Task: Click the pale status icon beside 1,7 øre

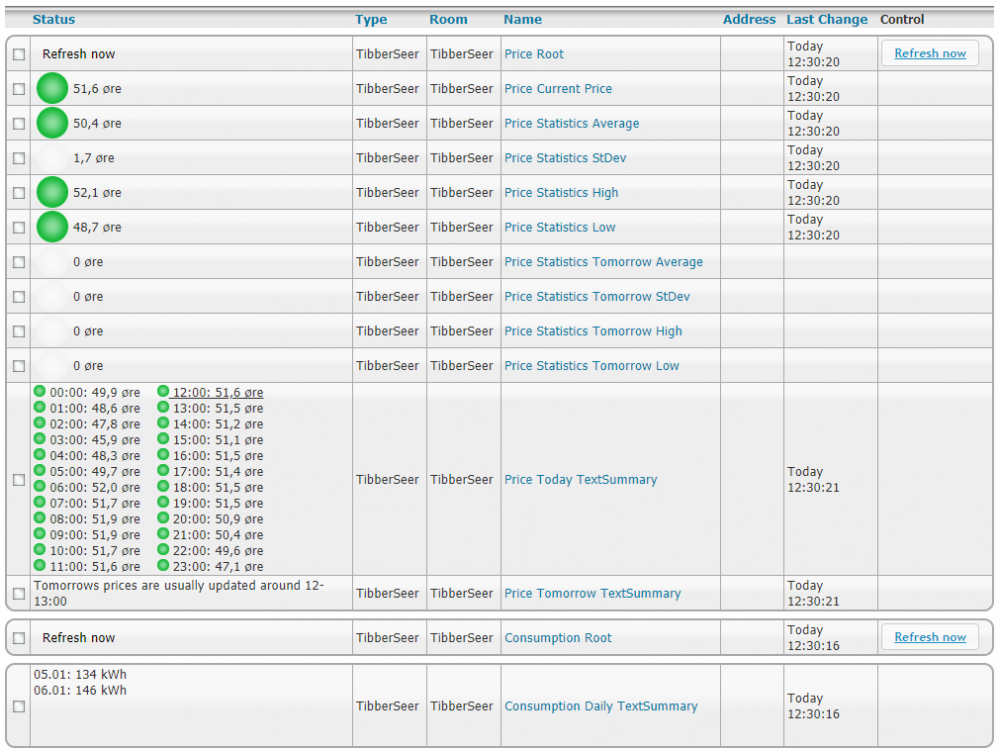Action: [52, 158]
